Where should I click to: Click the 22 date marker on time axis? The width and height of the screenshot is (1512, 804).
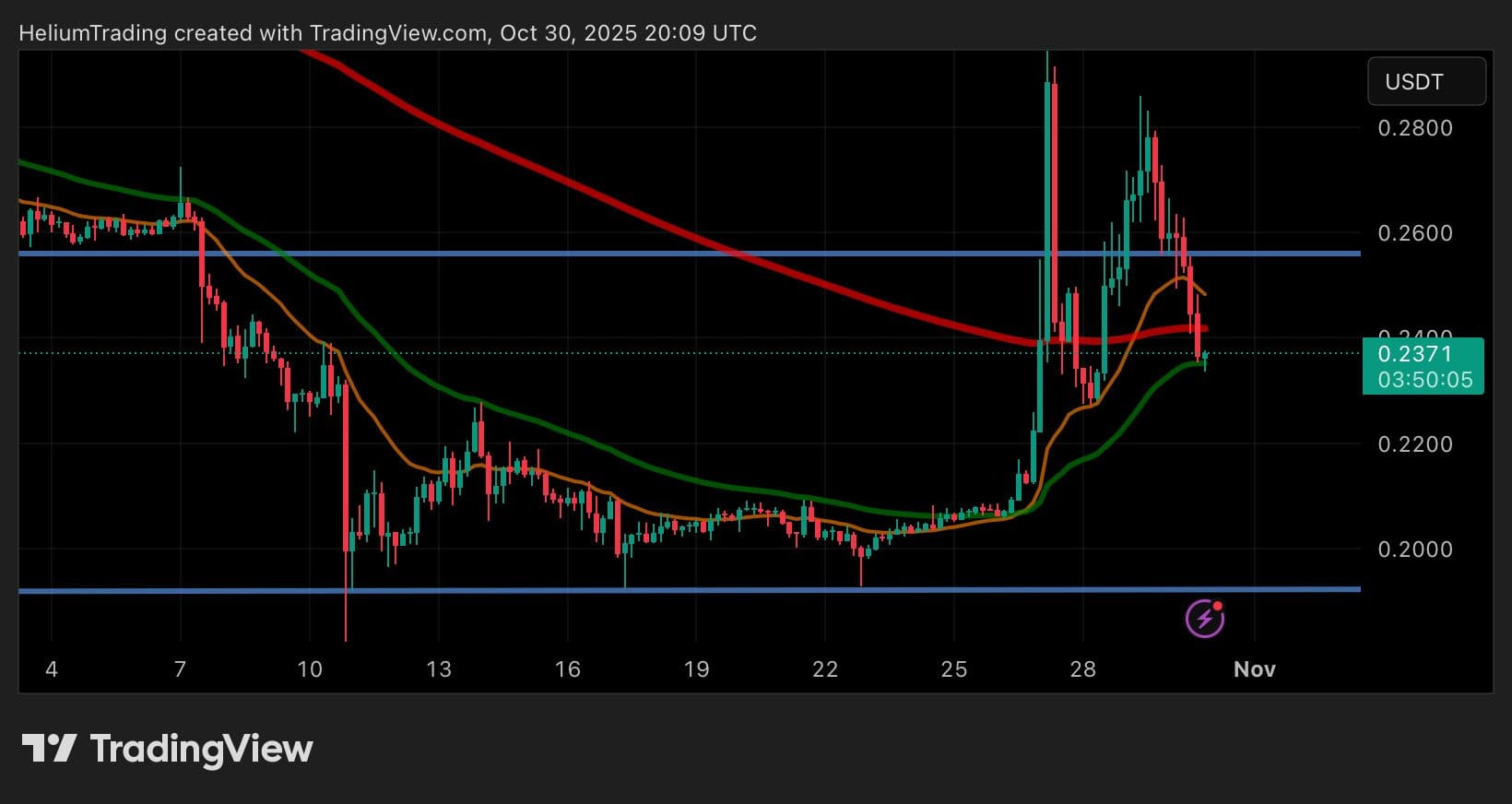coord(825,669)
